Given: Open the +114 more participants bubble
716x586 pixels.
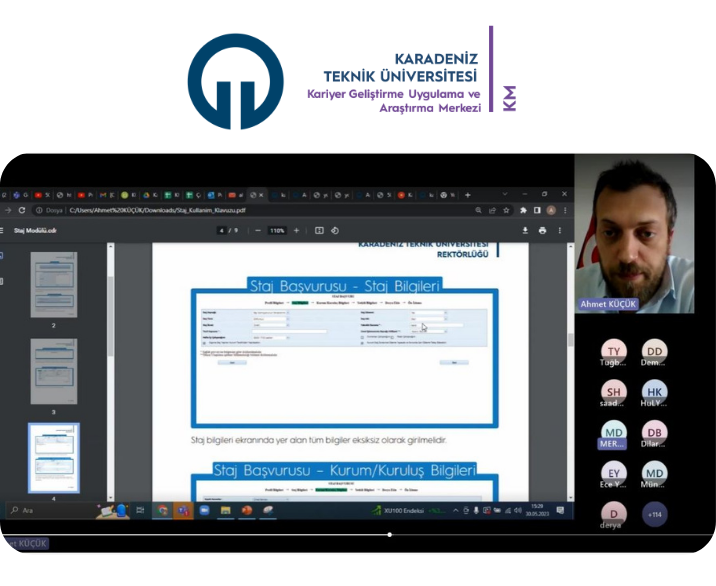Looking at the screenshot, I should point(654,514).
